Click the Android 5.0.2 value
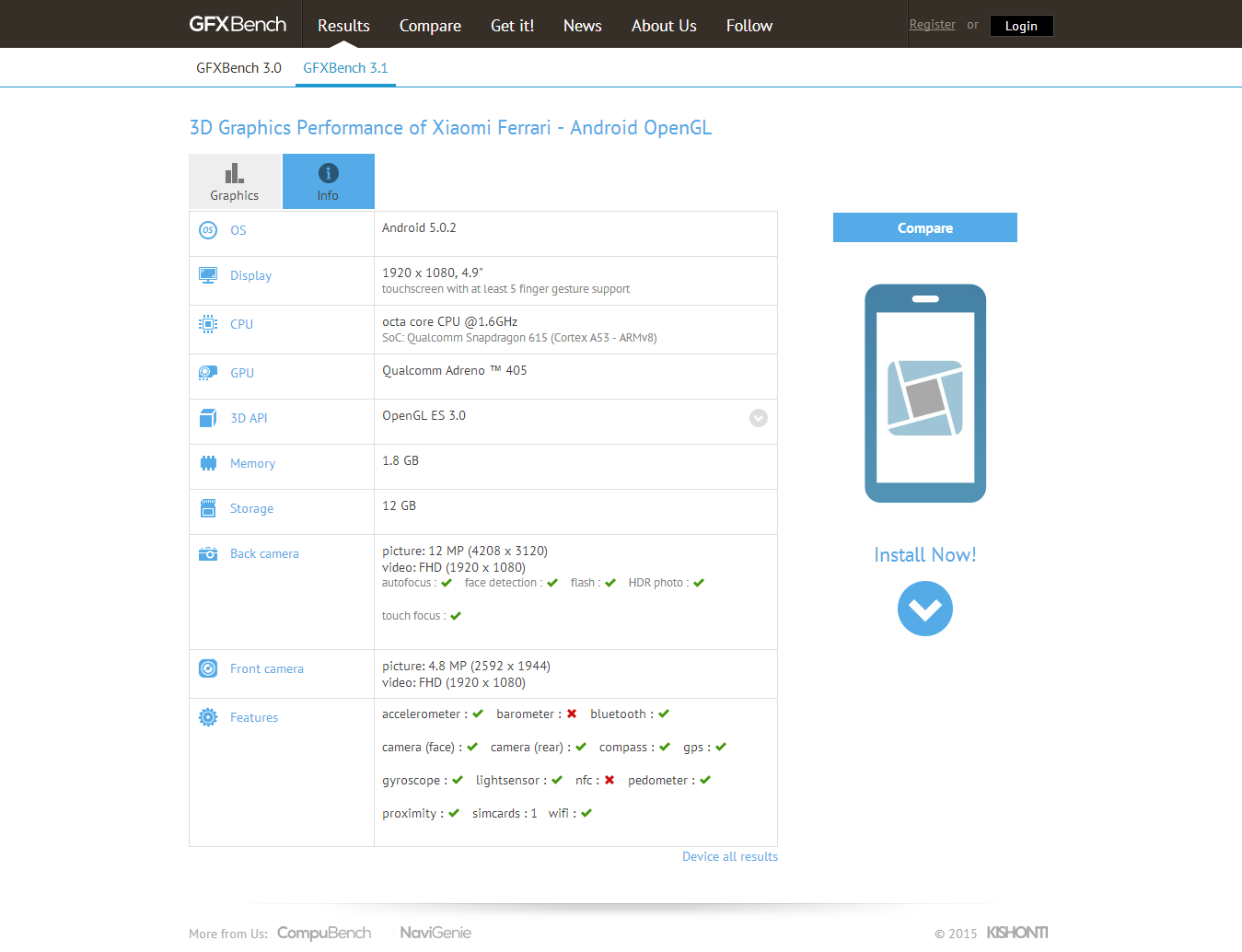 click(x=419, y=227)
